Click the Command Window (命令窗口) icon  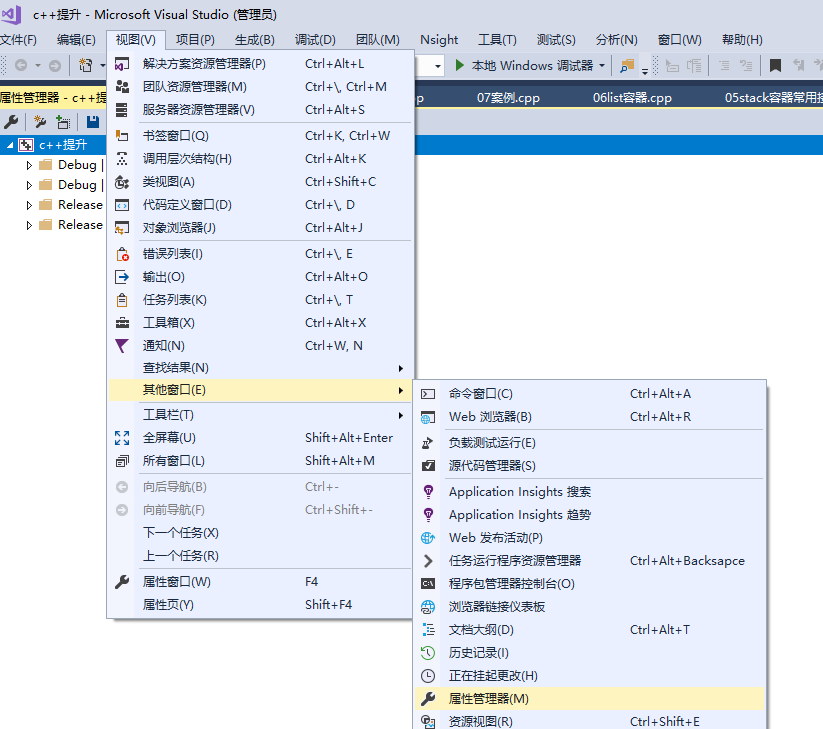click(x=428, y=394)
